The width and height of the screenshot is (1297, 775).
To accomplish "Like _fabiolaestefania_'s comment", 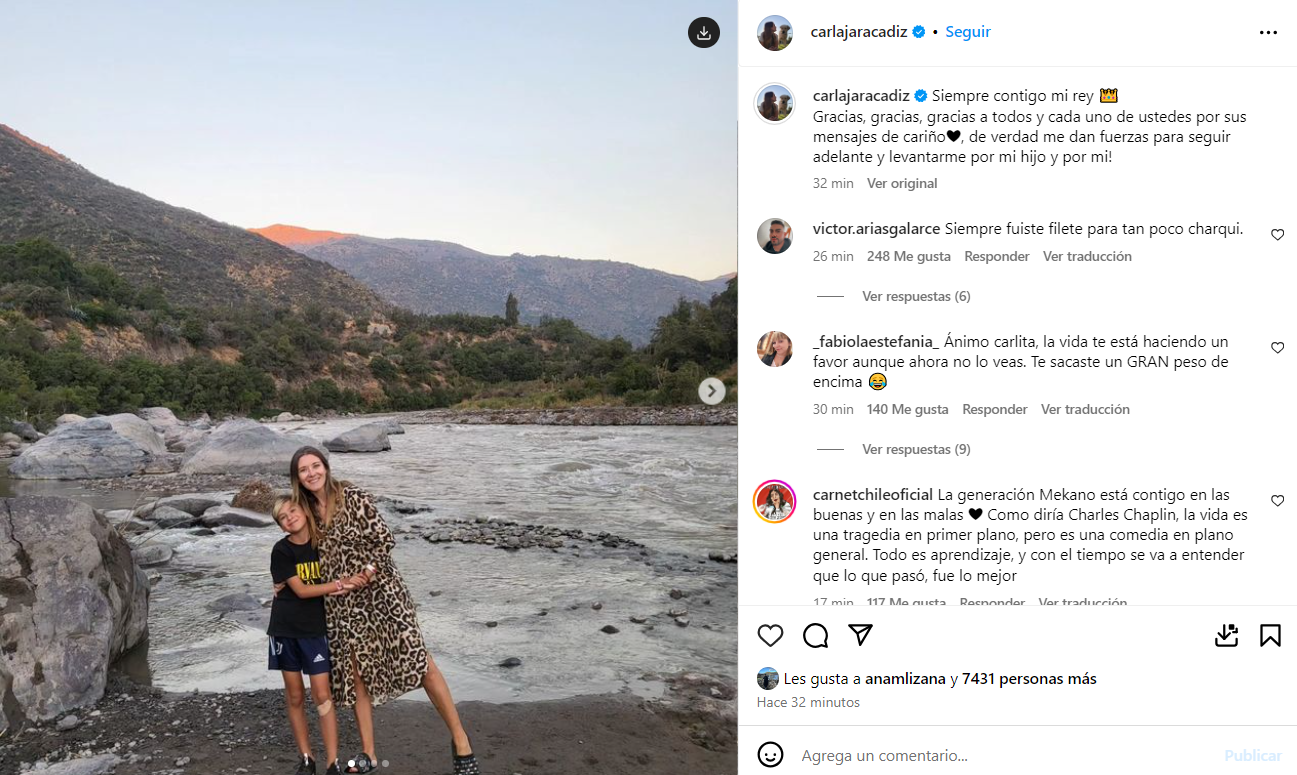I will click(1277, 348).
